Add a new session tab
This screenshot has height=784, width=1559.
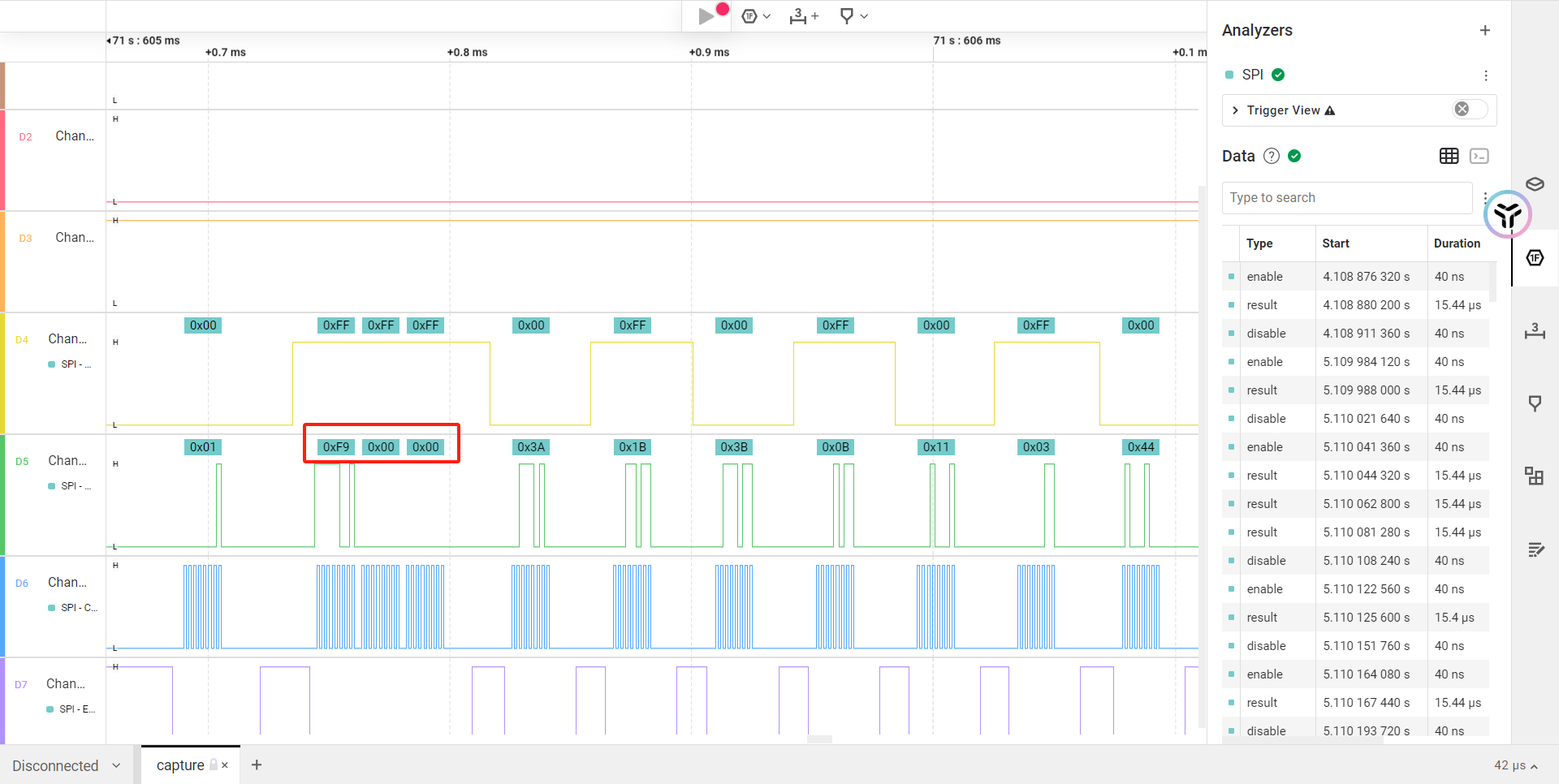click(x=257, y=765)
